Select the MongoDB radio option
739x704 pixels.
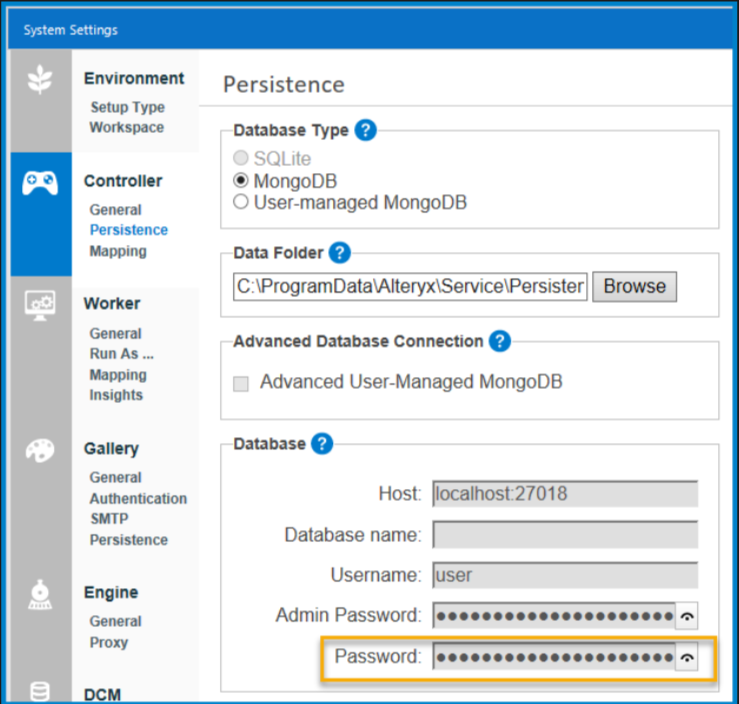click(x=241, y=180)
